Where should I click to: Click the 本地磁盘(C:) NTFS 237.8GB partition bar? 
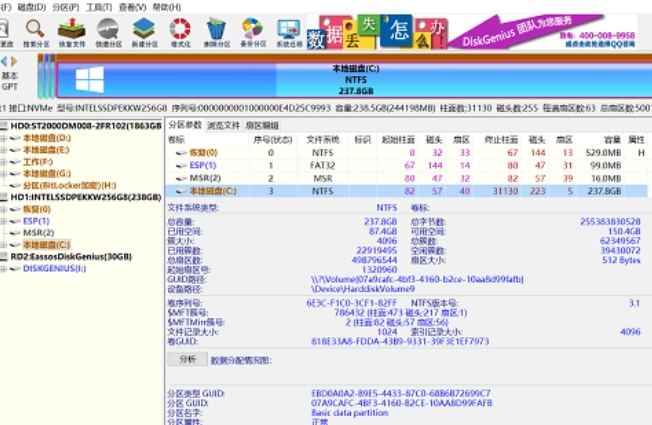click(x=354, y=80)
